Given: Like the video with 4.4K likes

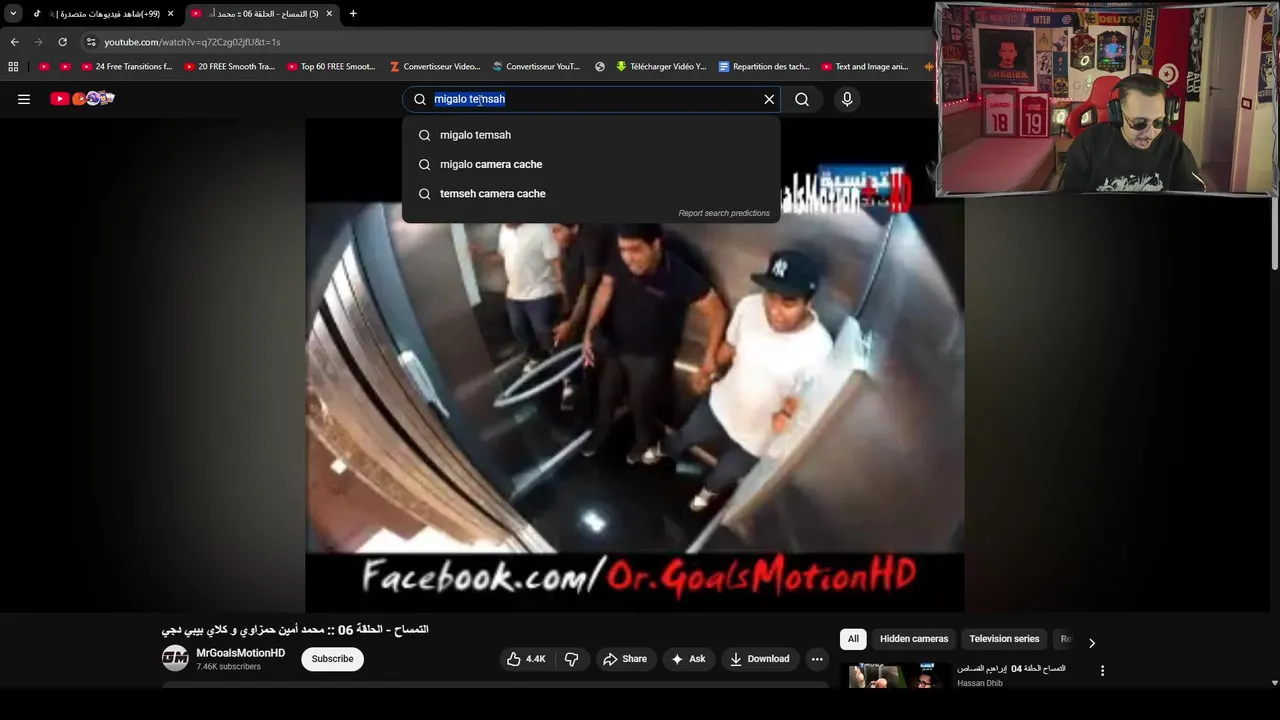Looking at the screenshot, I should point(526,659).
